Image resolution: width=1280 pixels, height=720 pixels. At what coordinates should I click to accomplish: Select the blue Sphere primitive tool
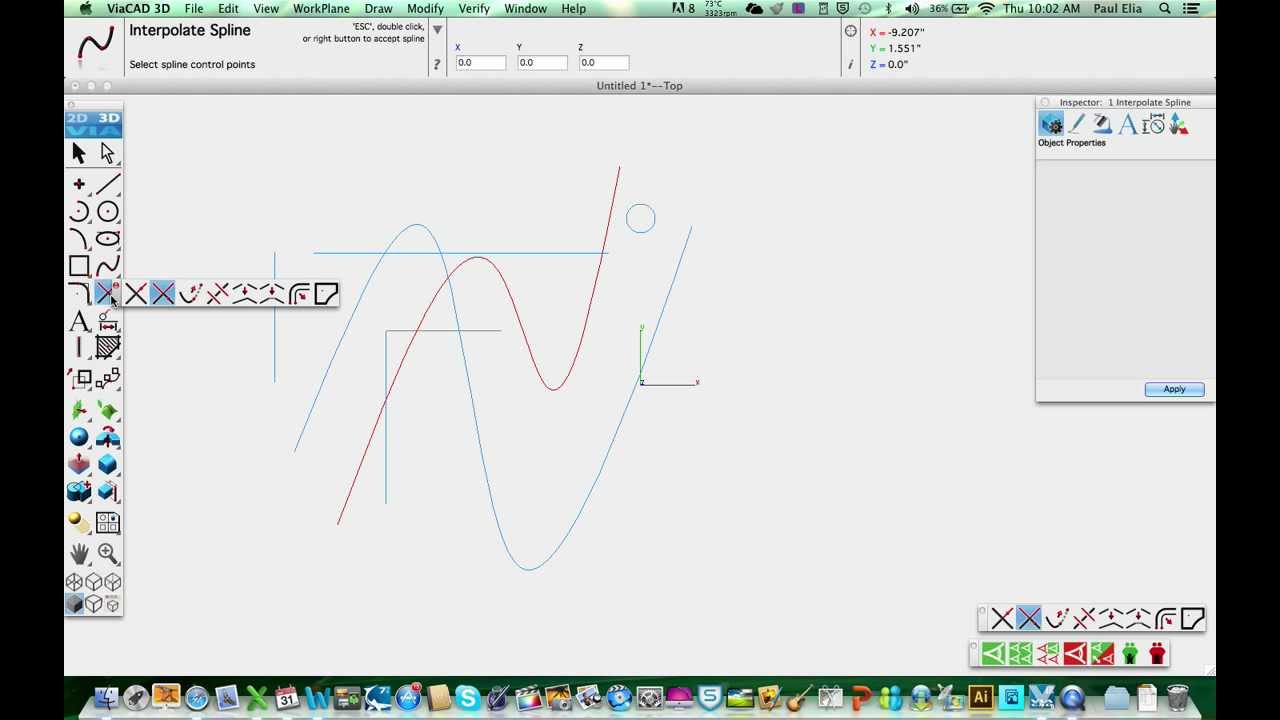(x=79, y=437)
